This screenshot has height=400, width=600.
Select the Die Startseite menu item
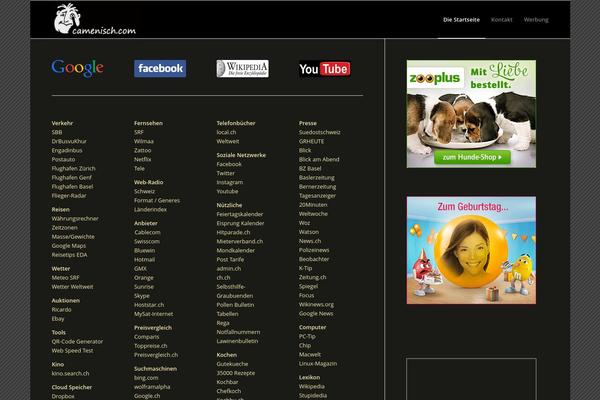coord(461,20)
